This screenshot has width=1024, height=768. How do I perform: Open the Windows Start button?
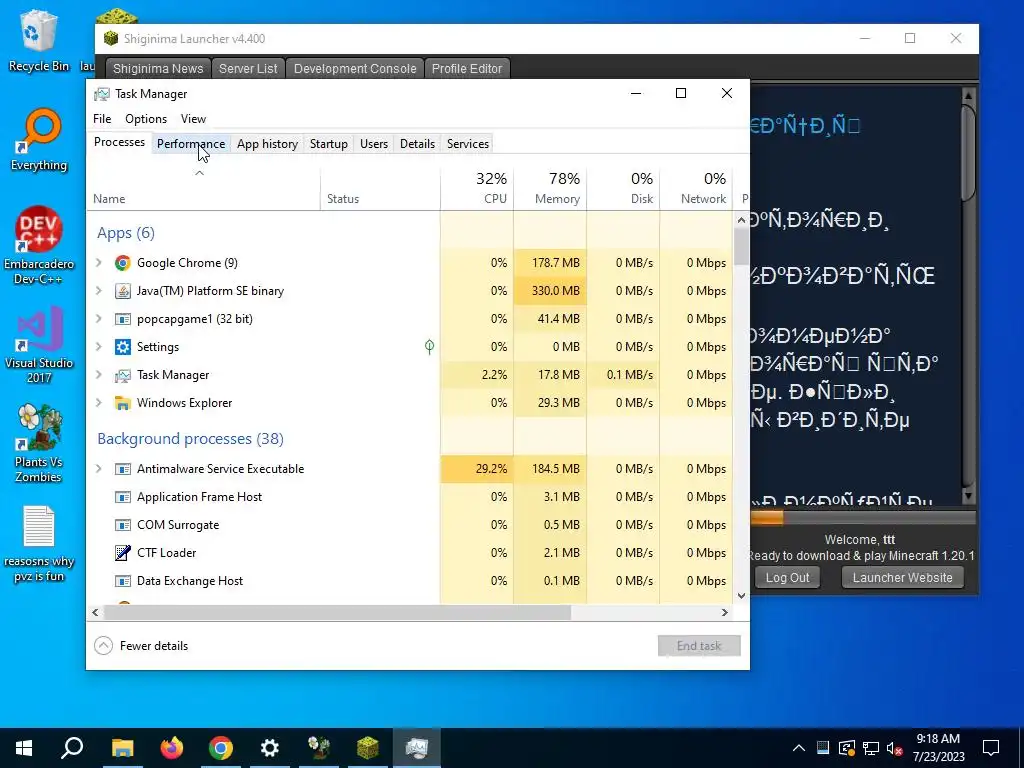[24, 747]
